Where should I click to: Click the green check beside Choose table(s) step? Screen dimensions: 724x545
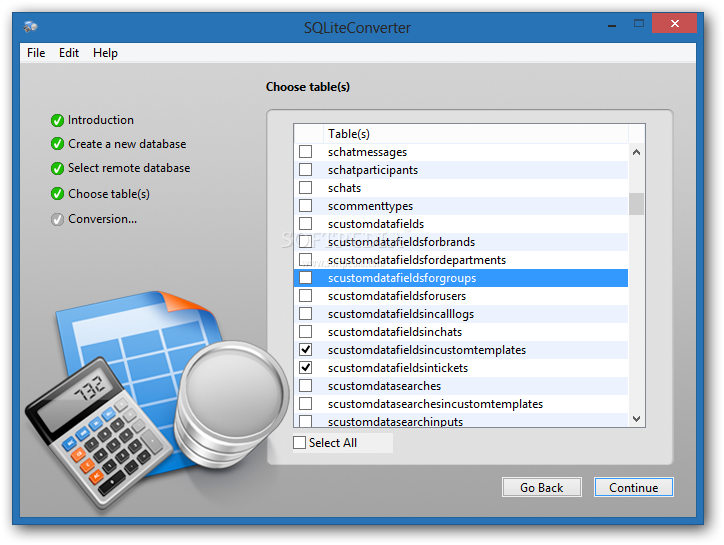tap(57, 194)
